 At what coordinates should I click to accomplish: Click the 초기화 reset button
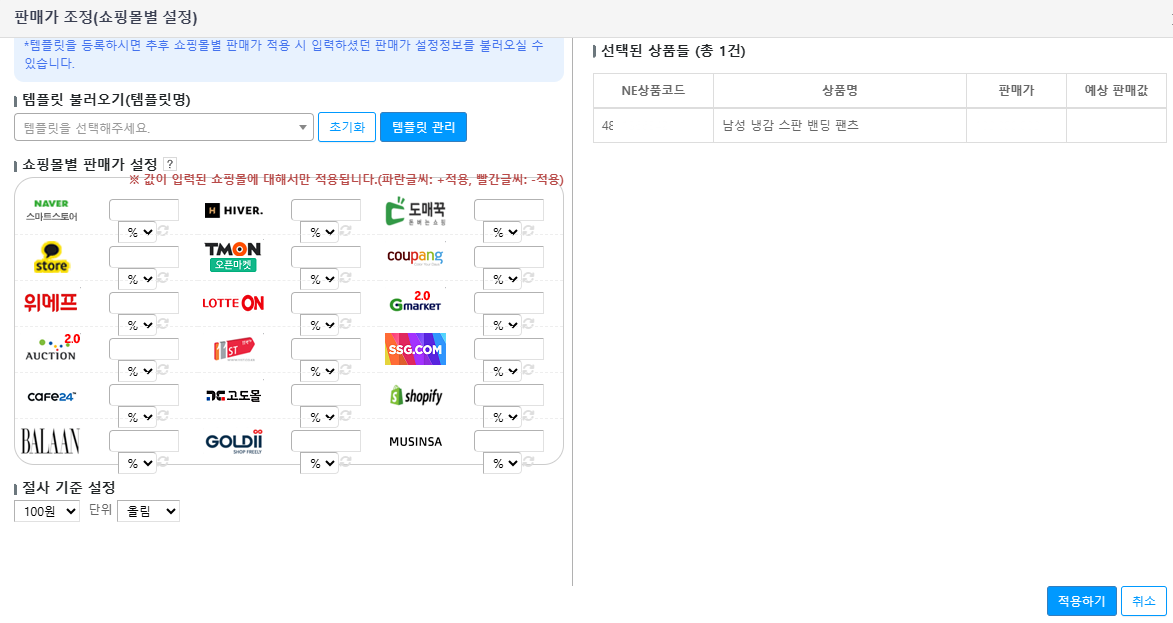347,127
